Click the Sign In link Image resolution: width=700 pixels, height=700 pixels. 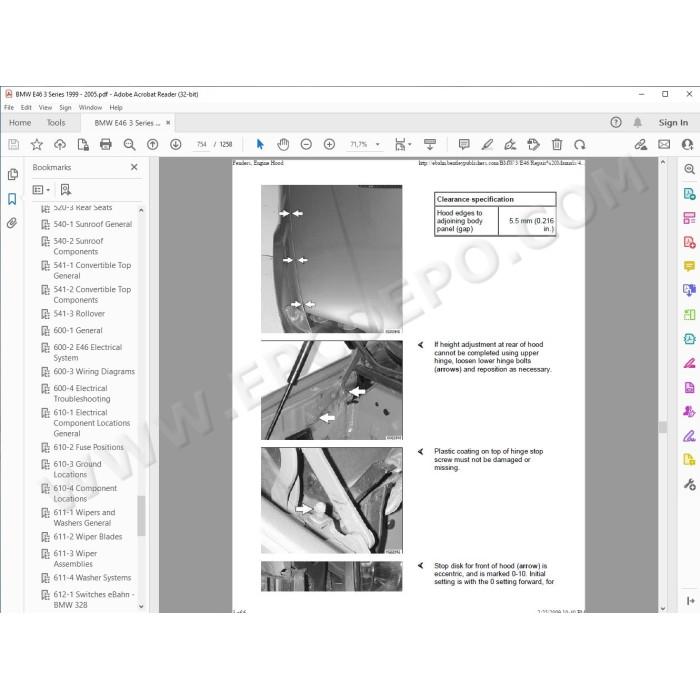[673, 123]
